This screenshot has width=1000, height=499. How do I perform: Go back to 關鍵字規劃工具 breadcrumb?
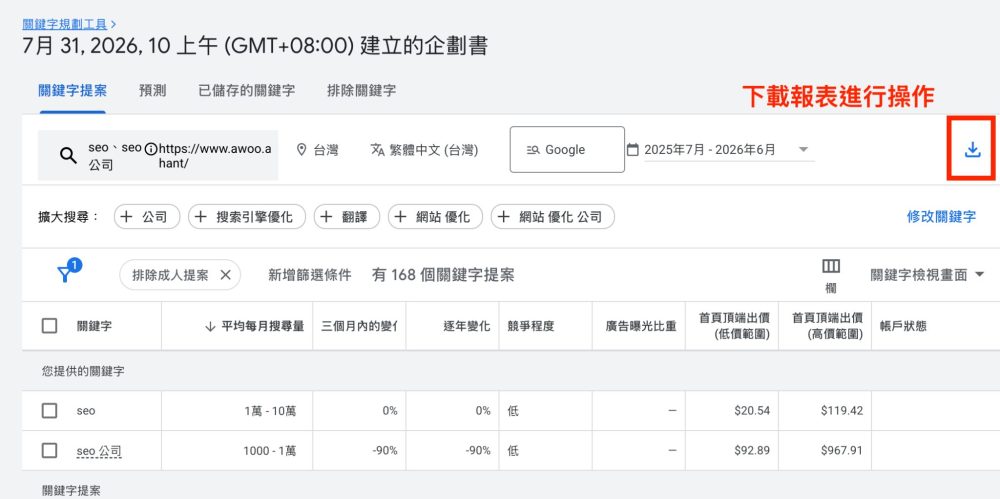(66, 24)
